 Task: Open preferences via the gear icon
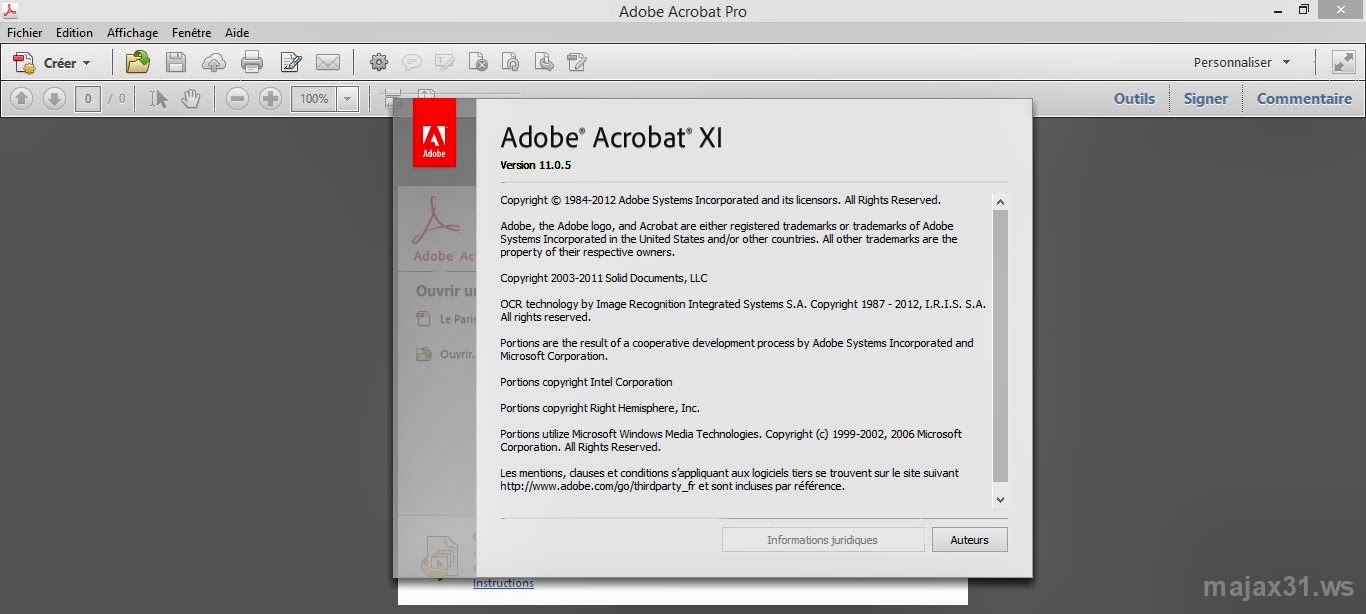pyautogui.click(x=379, y=62)
